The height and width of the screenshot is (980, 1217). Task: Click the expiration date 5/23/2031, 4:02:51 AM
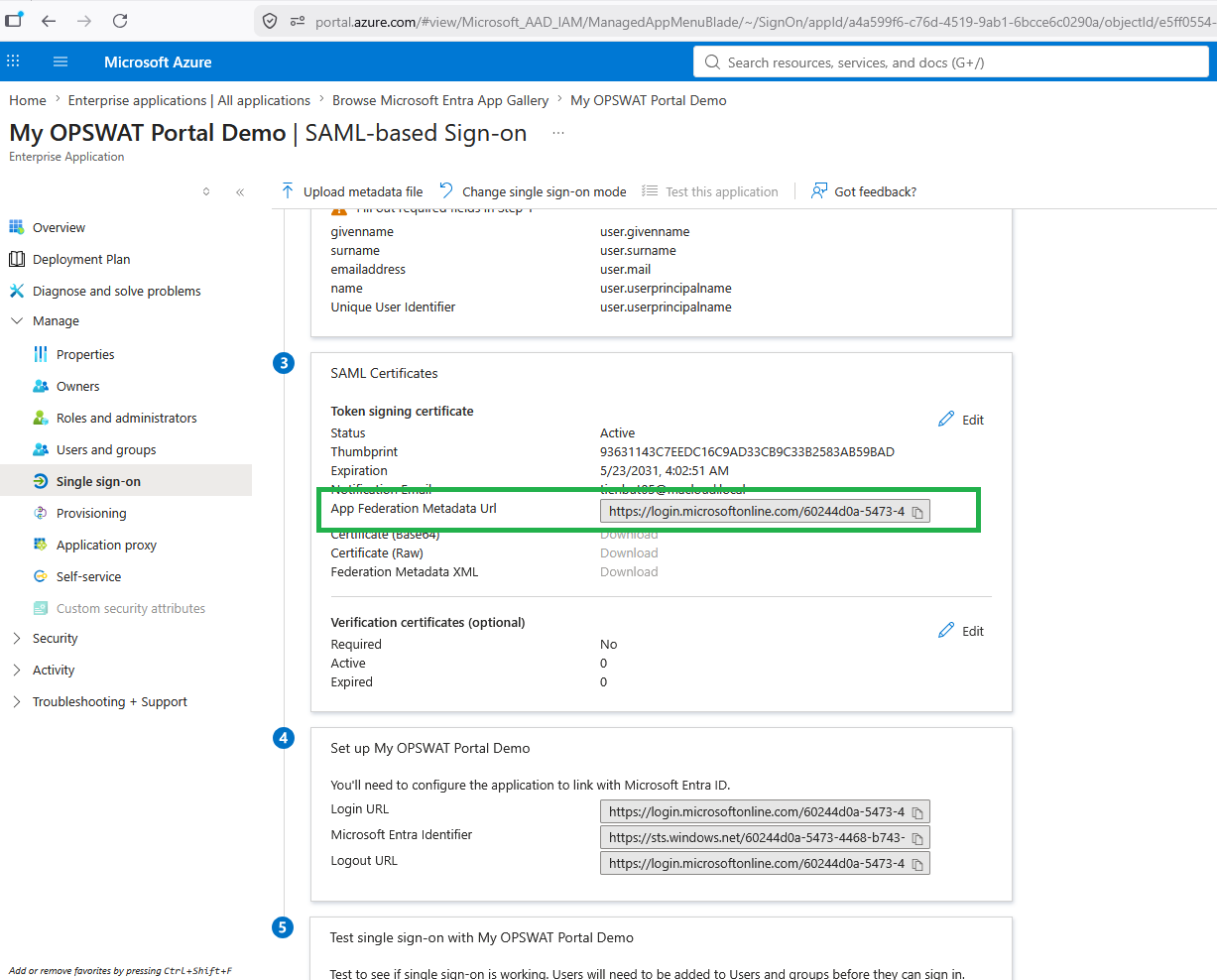[x=665, y=470]
